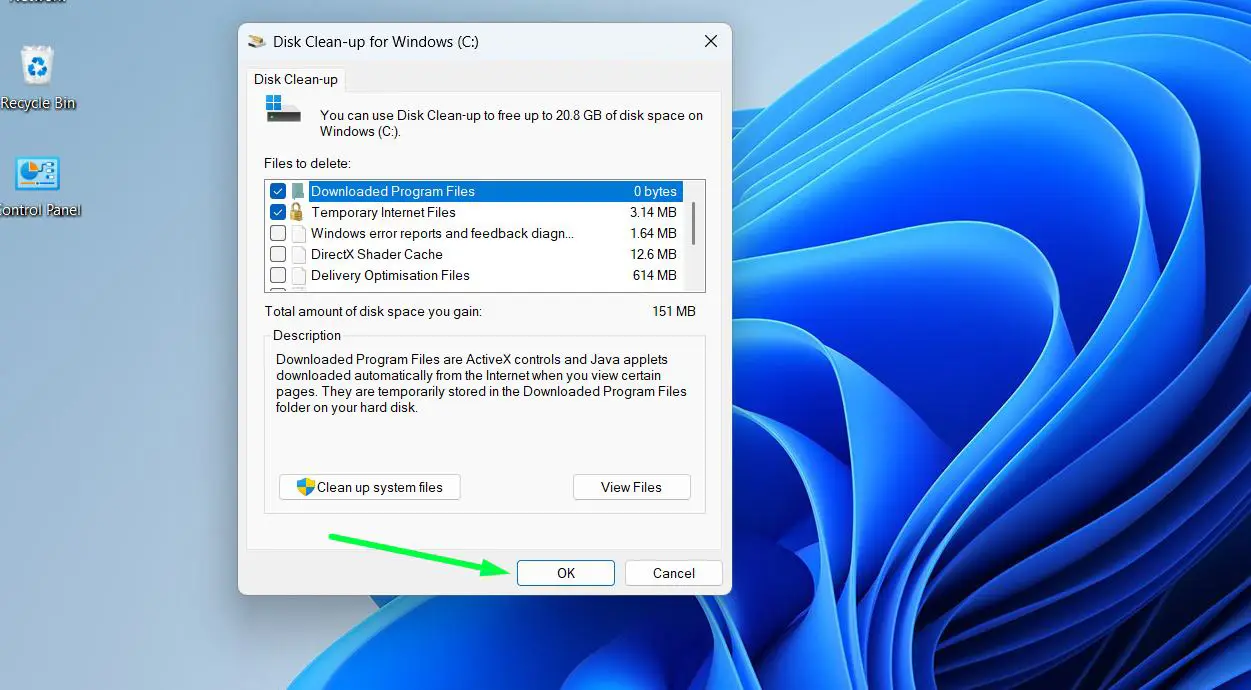Click the file icon beside Downloaded Program Files
Image resolution: width=1251 pixels, height=690 pixels.
coord(297,191)
